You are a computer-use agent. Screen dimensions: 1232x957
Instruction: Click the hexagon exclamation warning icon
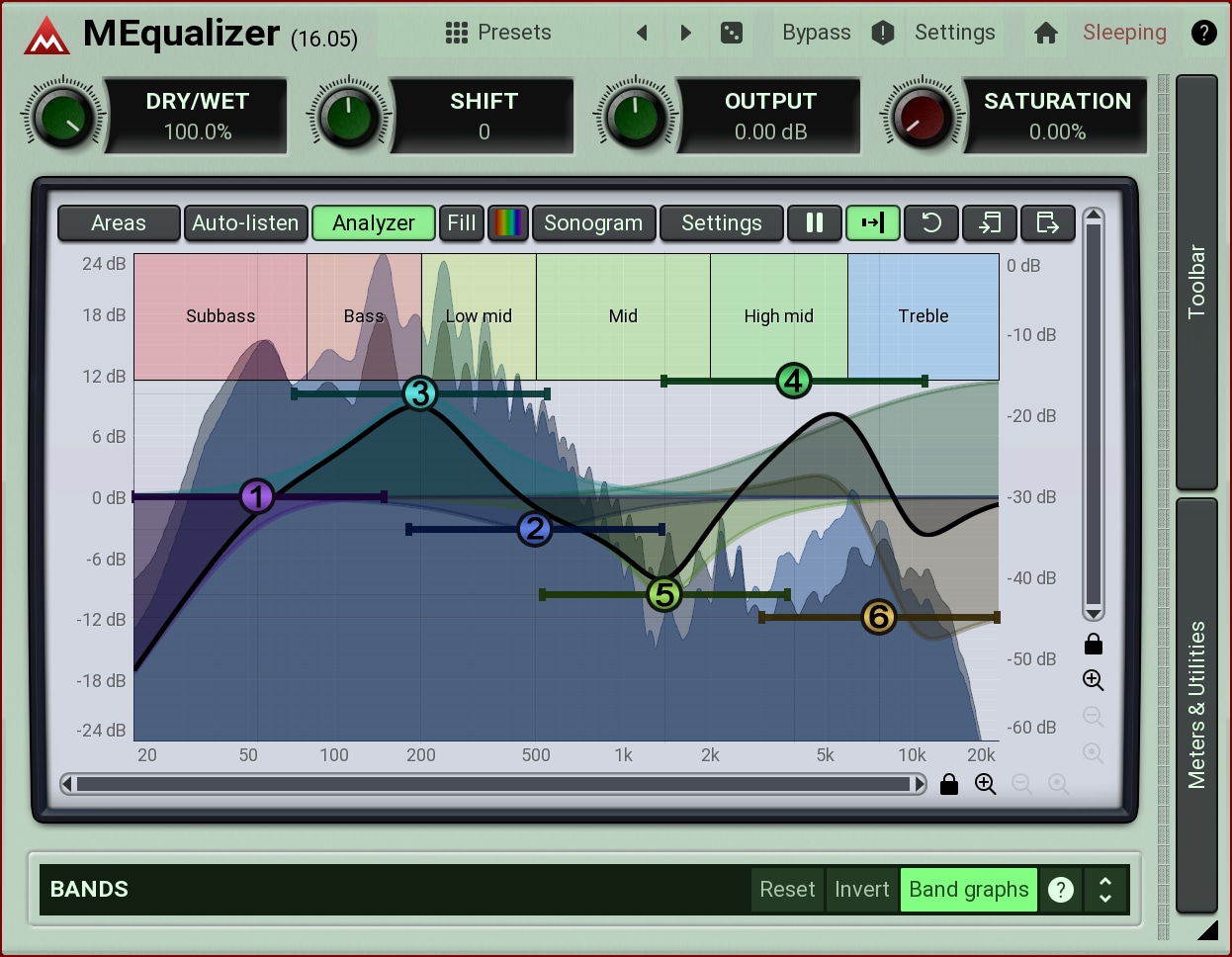click(x=883, y=33)
